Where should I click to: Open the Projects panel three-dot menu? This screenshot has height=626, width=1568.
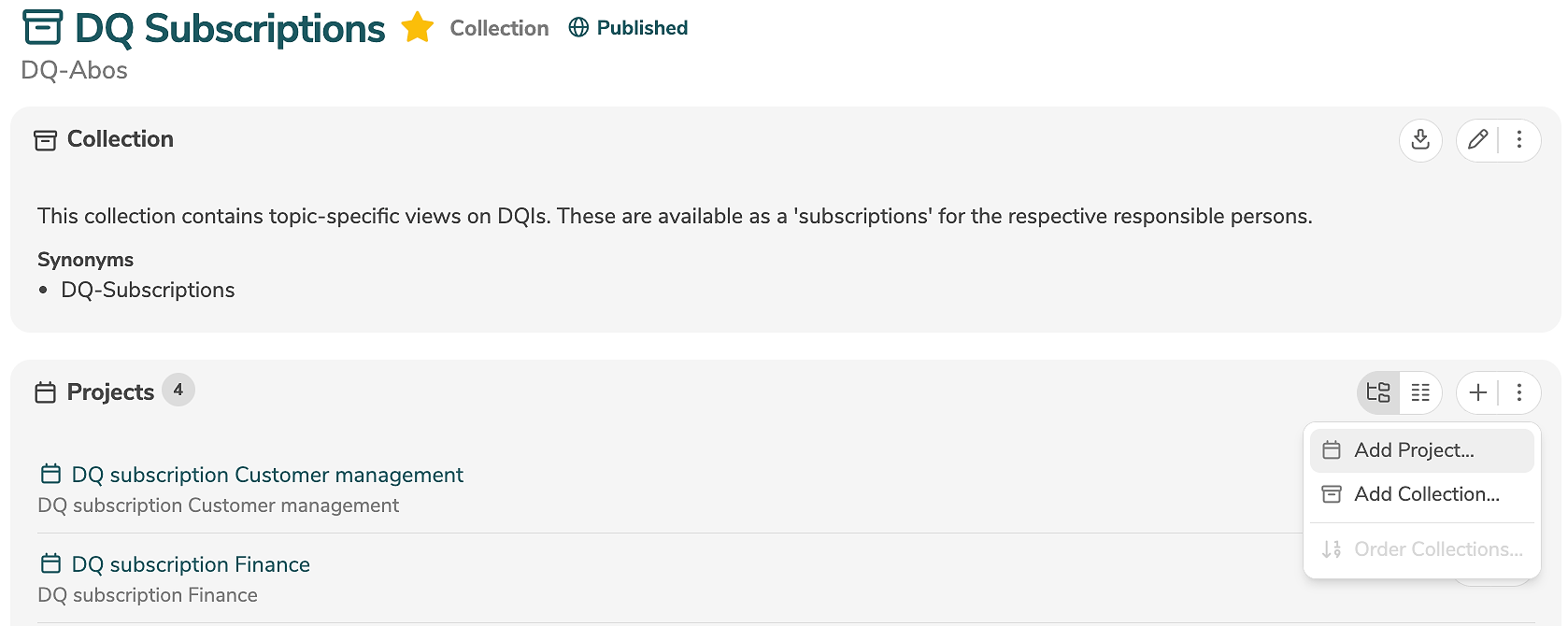pyautogui.click(x=1519, y=392)
